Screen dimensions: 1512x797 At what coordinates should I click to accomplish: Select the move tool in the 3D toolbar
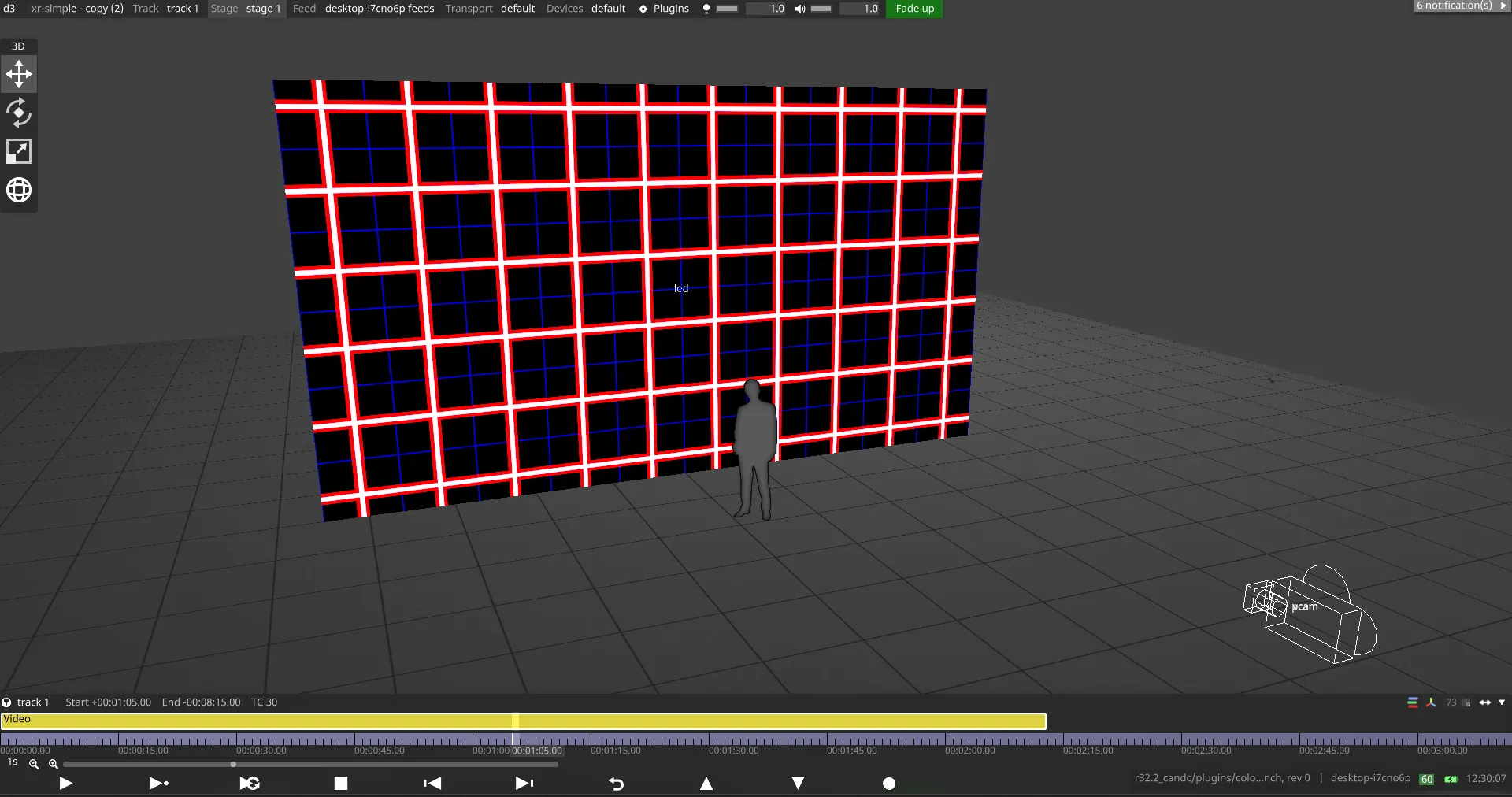(x=18, y=73)
